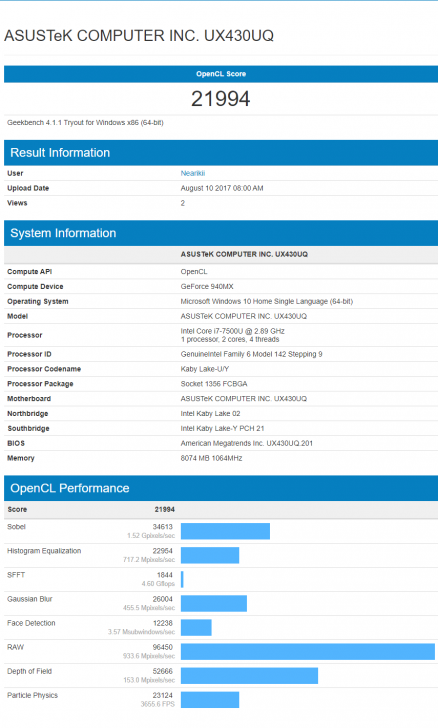The image size is (438, 728).
Task: Click the Gaussian Blur score bar
Action: (x=214, y=604)
